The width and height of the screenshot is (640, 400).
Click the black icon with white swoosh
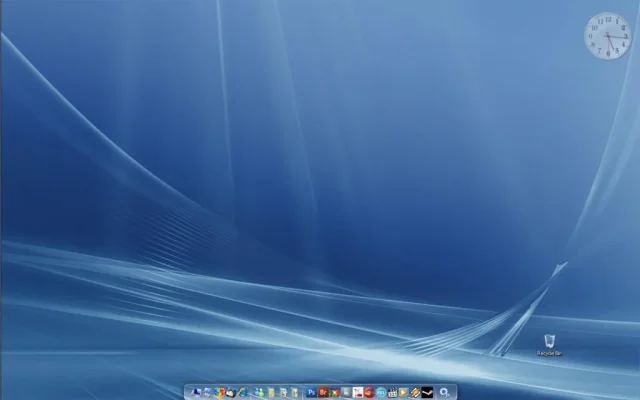pos(427,392)
